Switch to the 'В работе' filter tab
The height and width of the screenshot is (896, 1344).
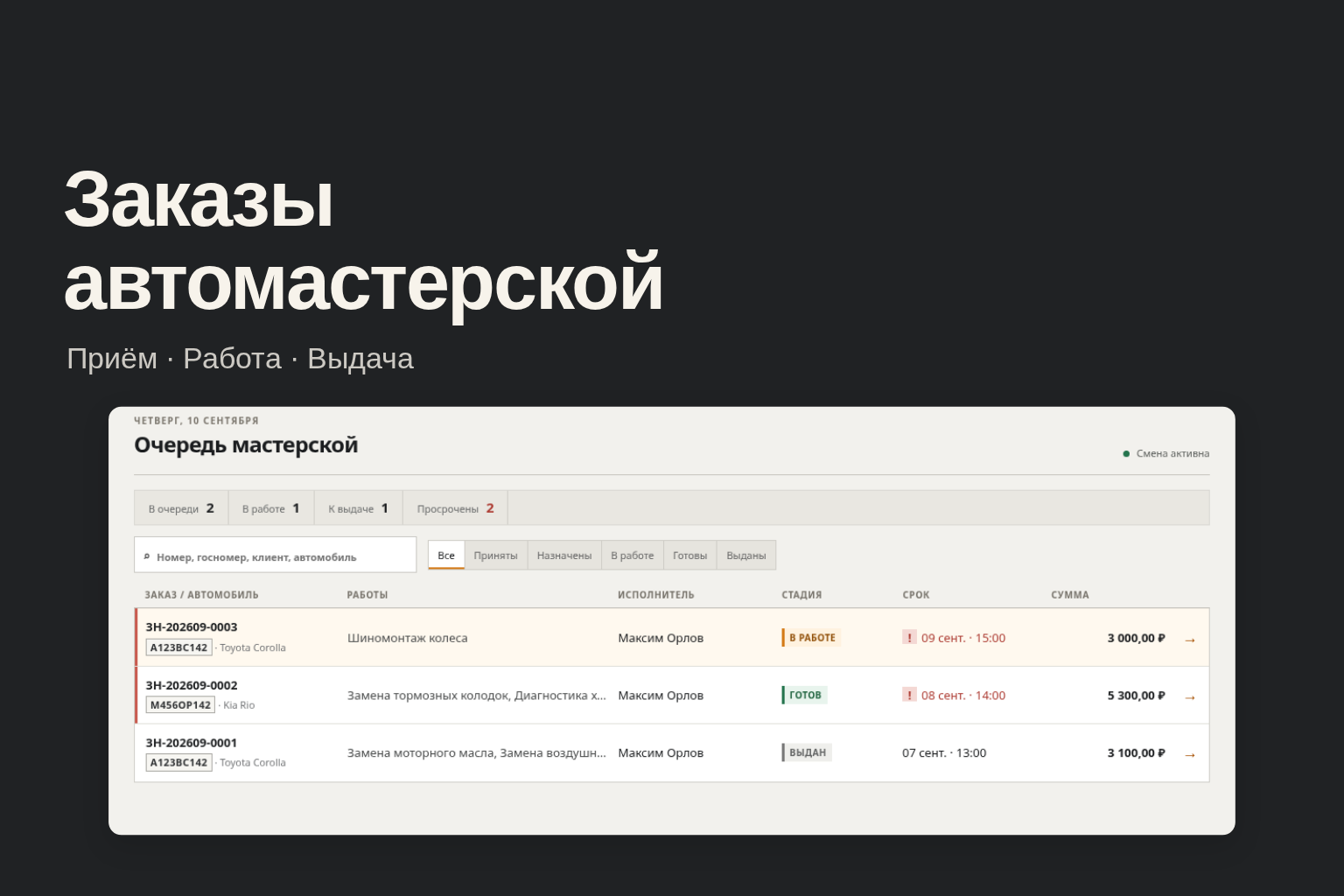(x=632, y=555)
